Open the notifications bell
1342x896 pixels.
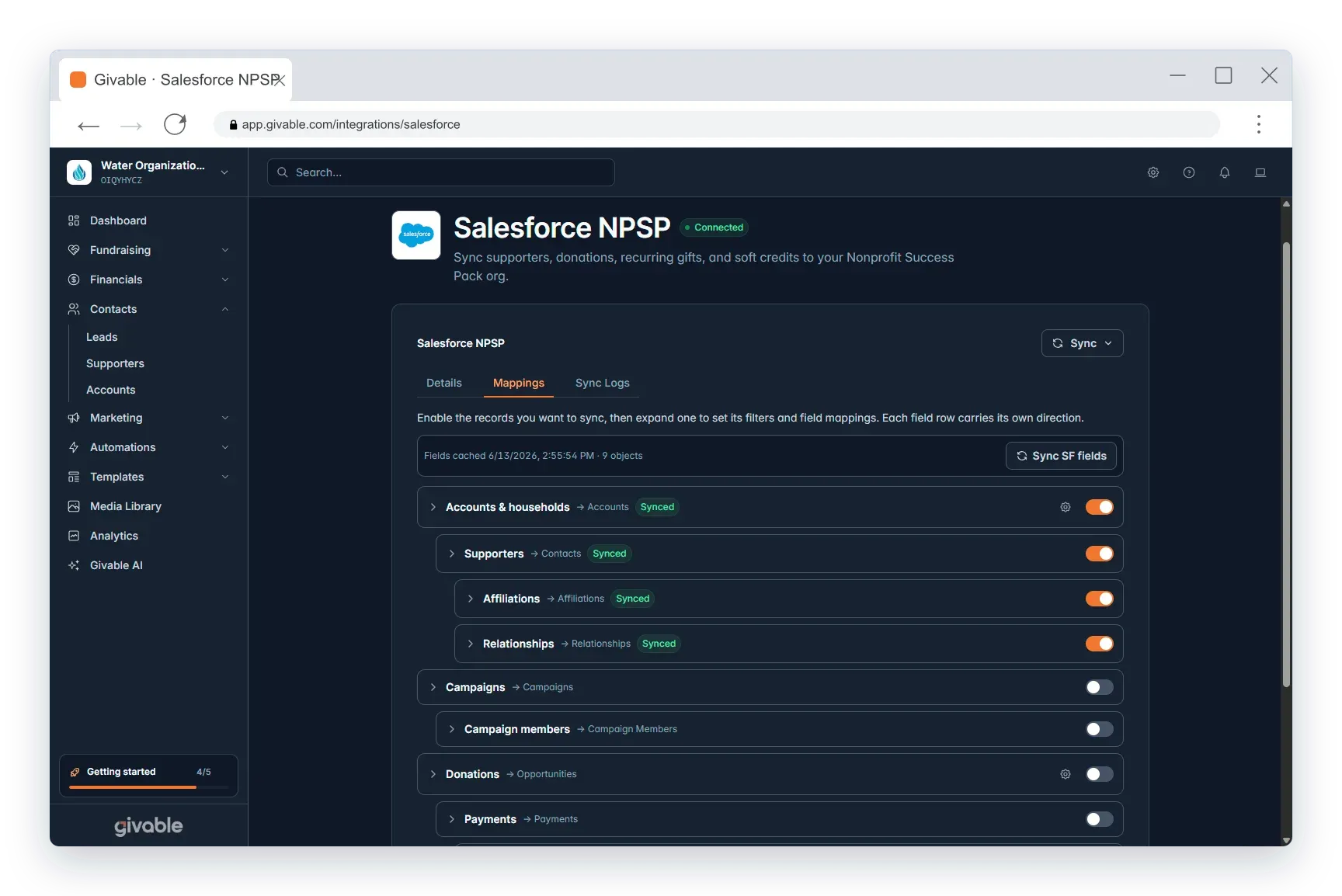[1225, 172]
